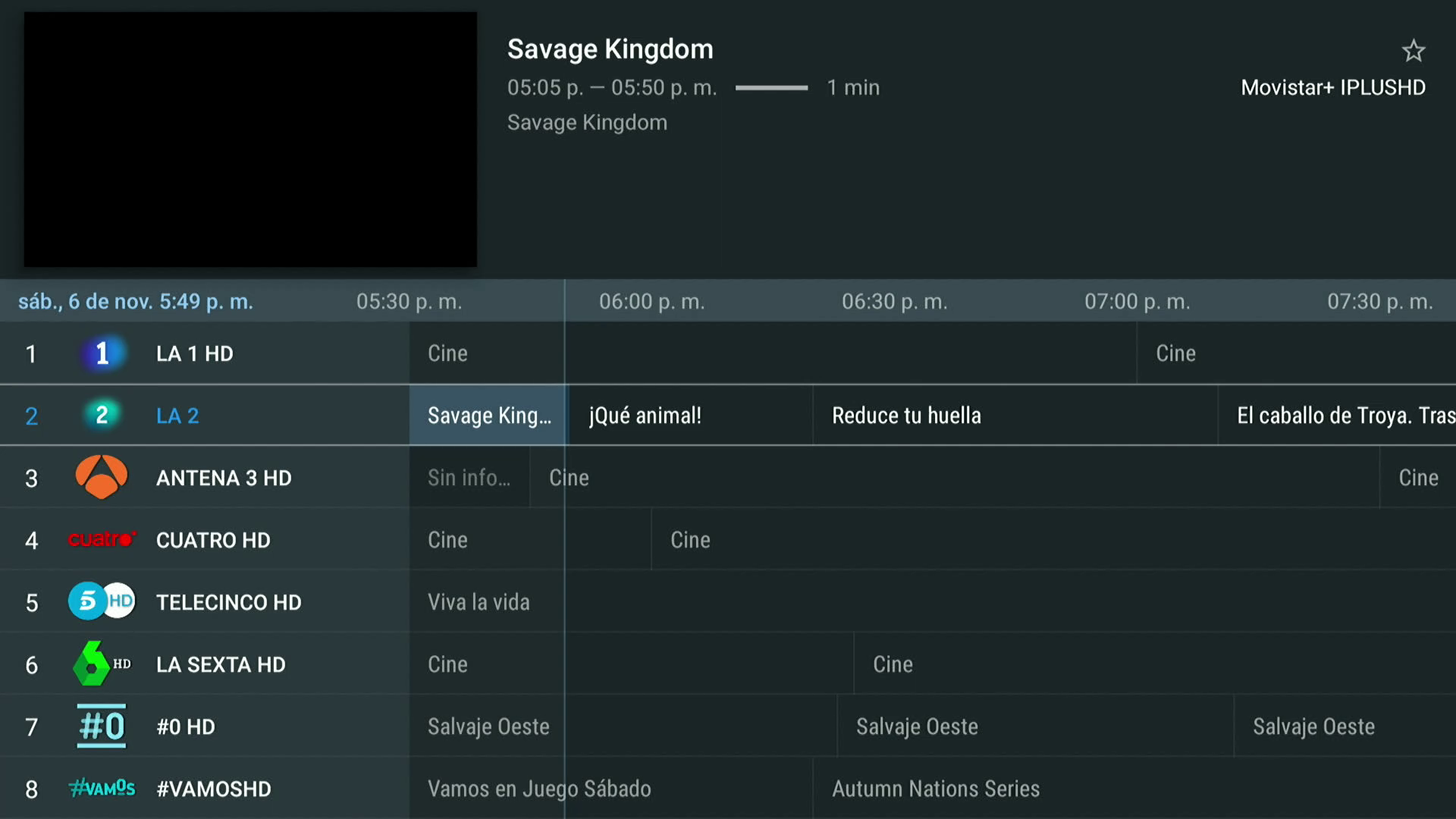Select the Telecinco HD logo
This screenshot has width=1456, height=819.
[x=102, y=601]
